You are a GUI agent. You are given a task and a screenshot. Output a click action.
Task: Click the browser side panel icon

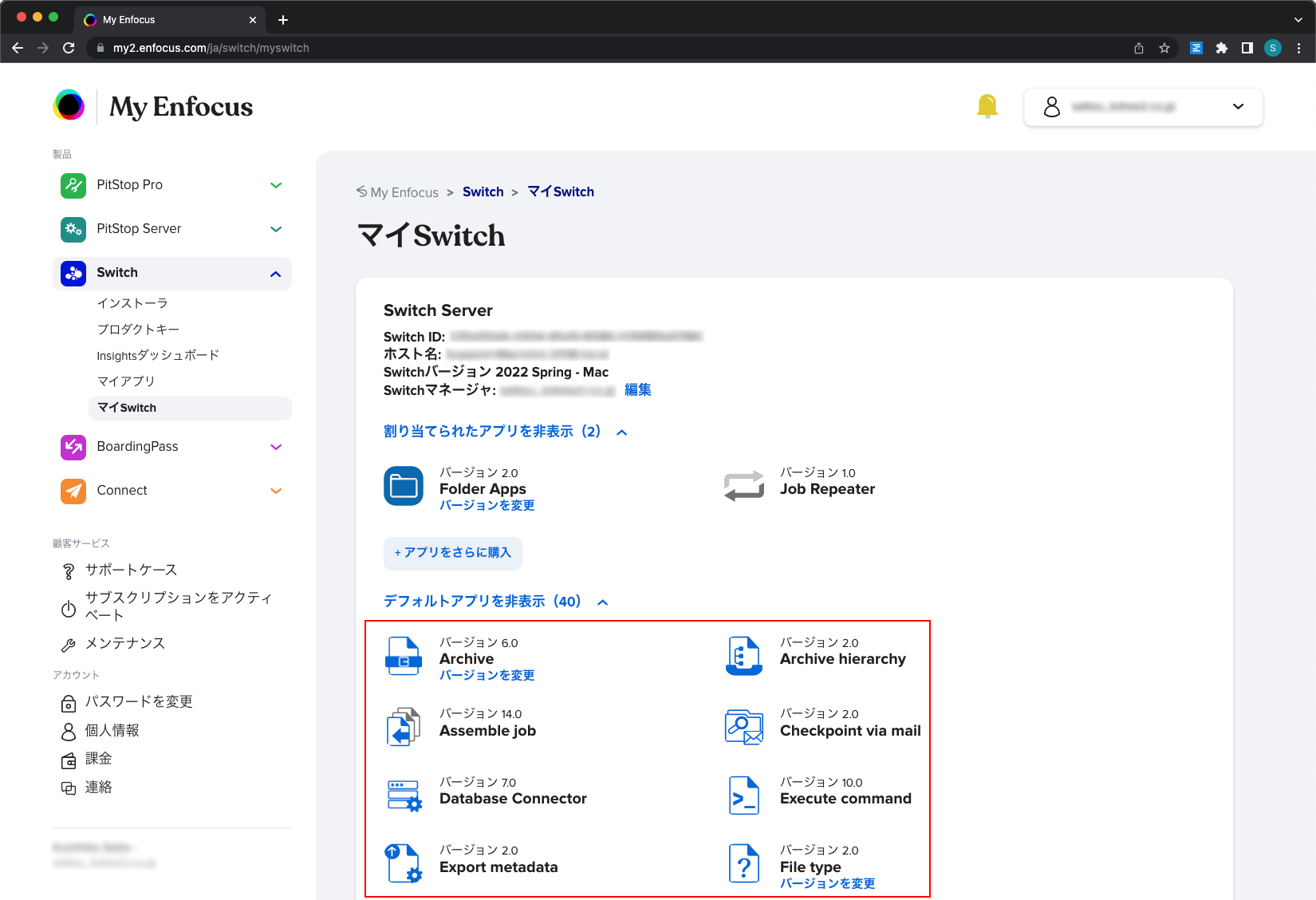[1247, 48]
